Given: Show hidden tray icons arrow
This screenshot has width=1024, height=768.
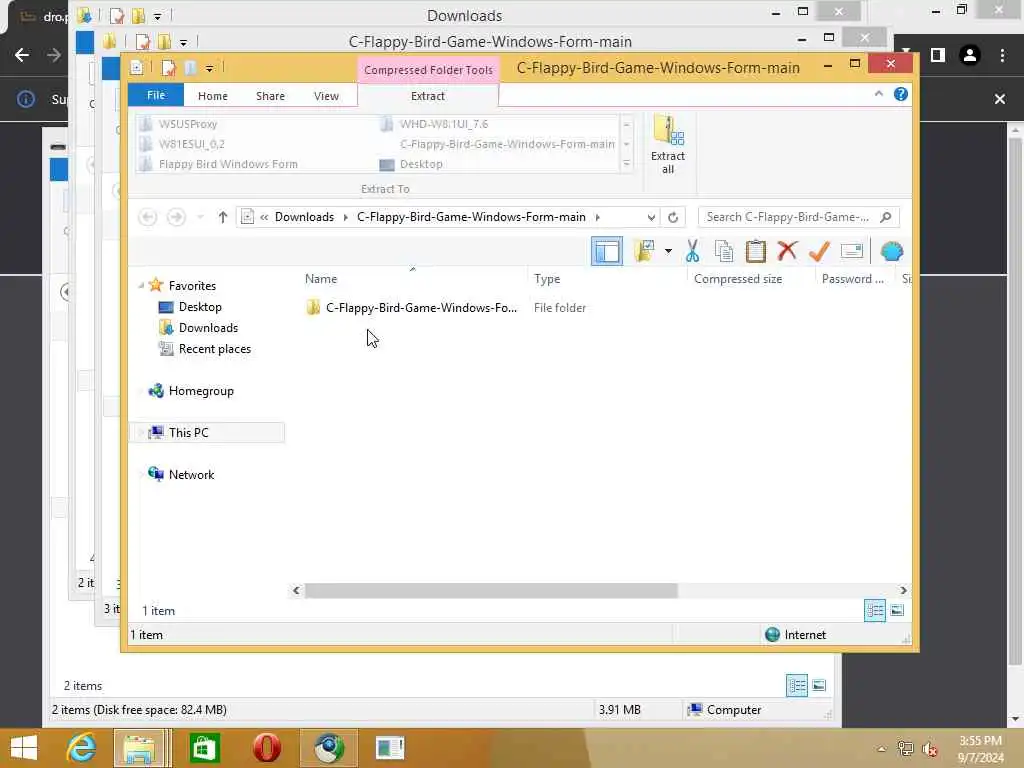Looking at the screenshot, I should 882,749.
